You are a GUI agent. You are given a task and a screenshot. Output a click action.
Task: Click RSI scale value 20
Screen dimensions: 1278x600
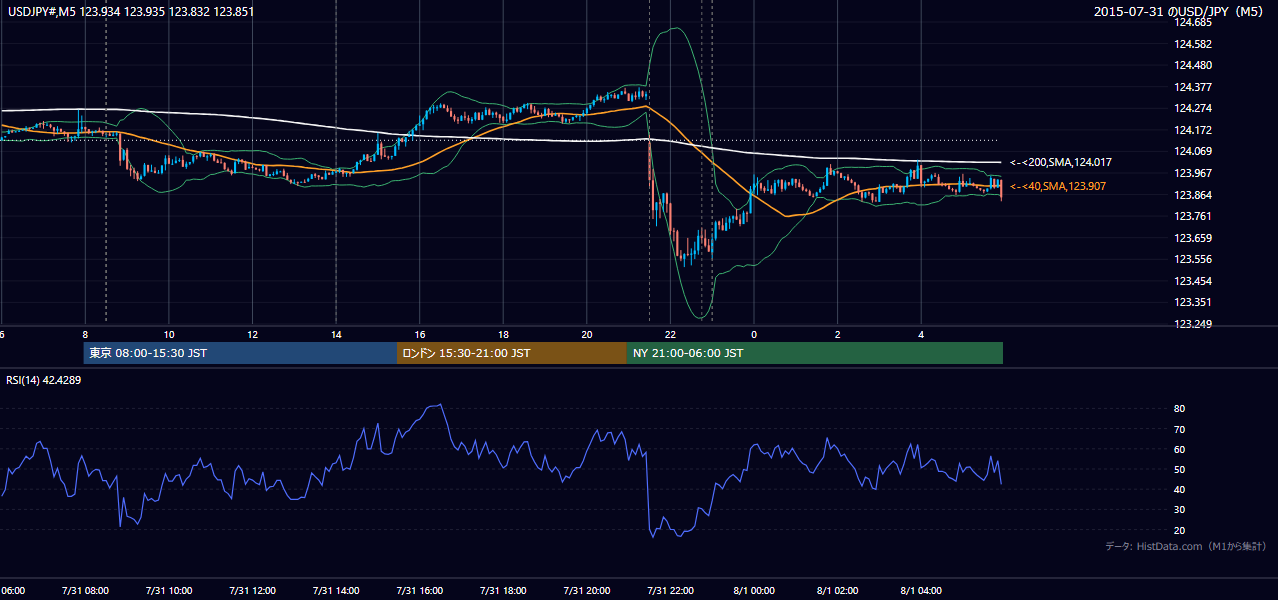click(x=1180, y=530)
